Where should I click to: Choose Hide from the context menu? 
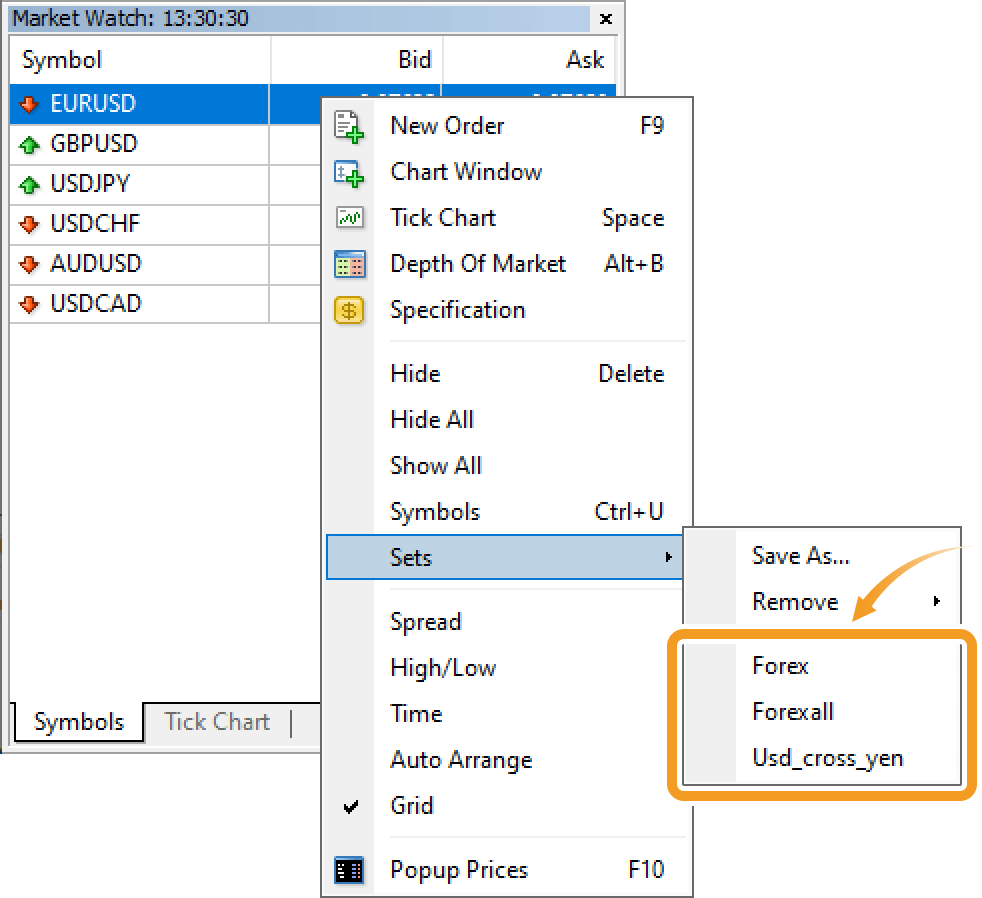pyautogui.click(x=506, y=374)
